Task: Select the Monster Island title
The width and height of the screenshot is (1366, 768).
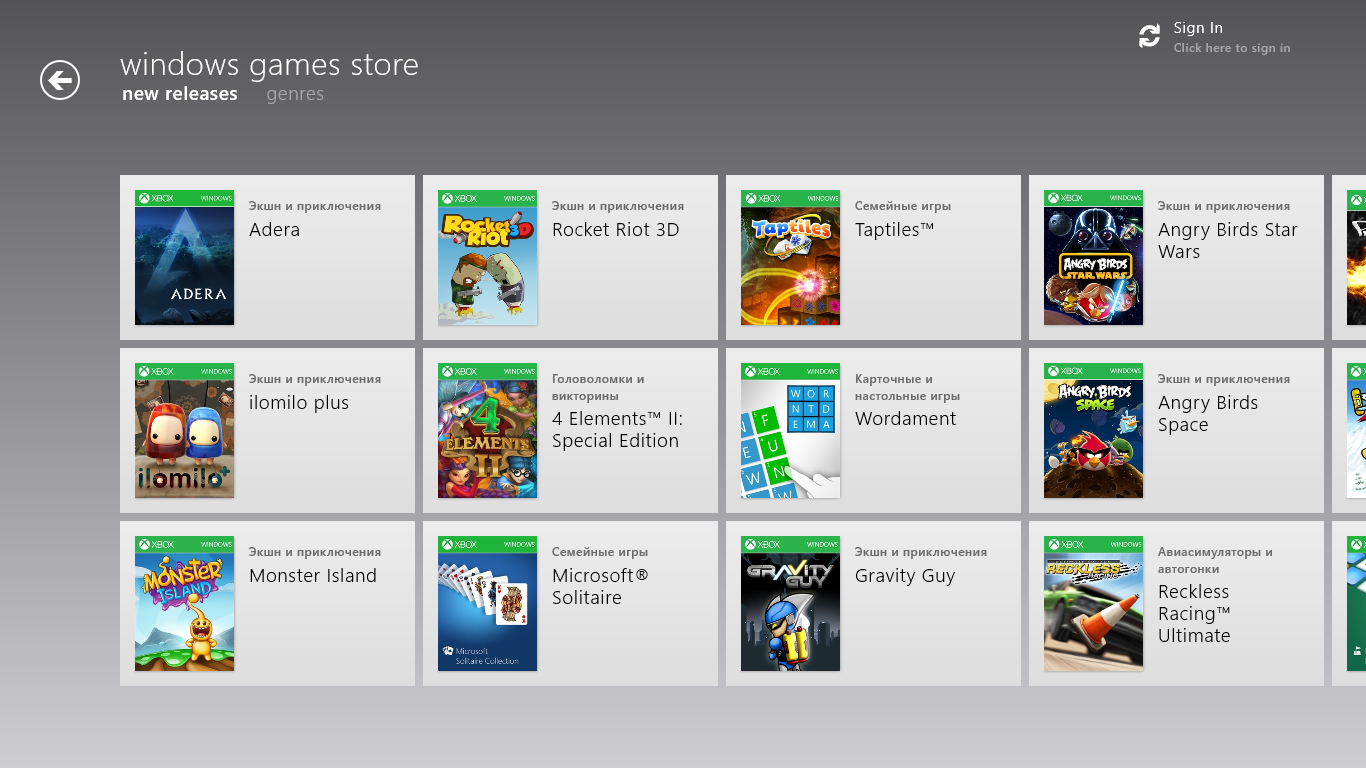Action: (313, 576)
